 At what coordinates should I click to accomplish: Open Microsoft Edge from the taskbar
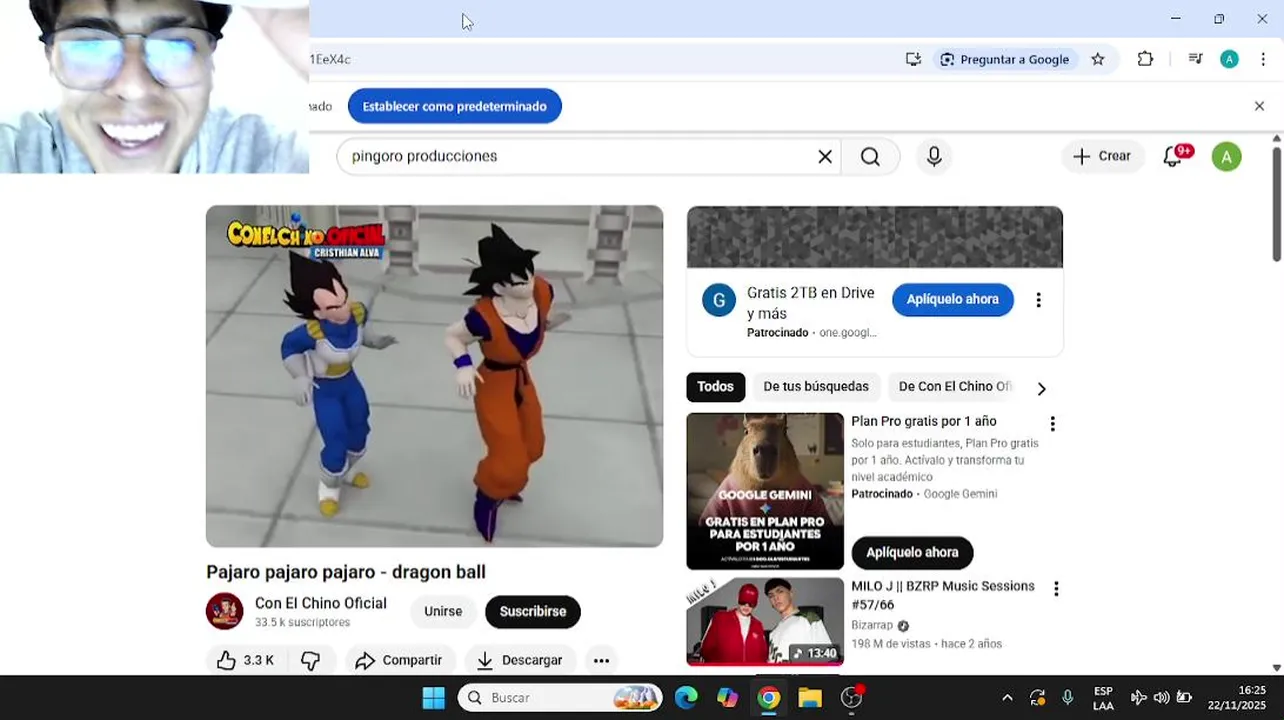[686, 697]
